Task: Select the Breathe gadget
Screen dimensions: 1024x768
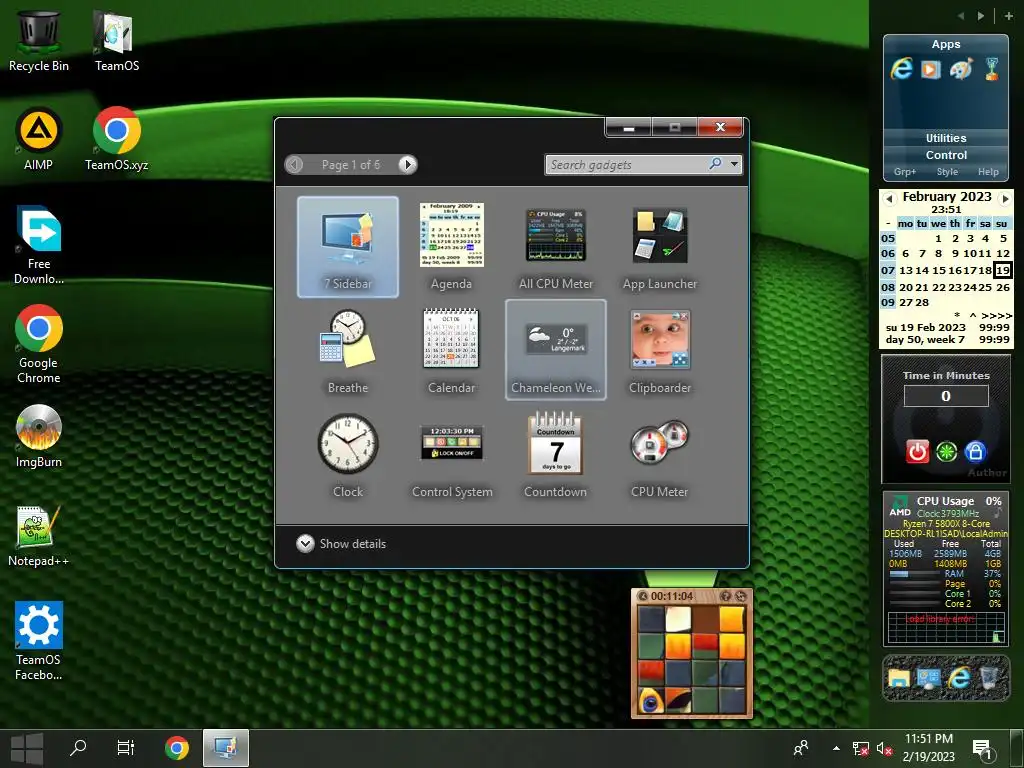Action: pos(347,351)
